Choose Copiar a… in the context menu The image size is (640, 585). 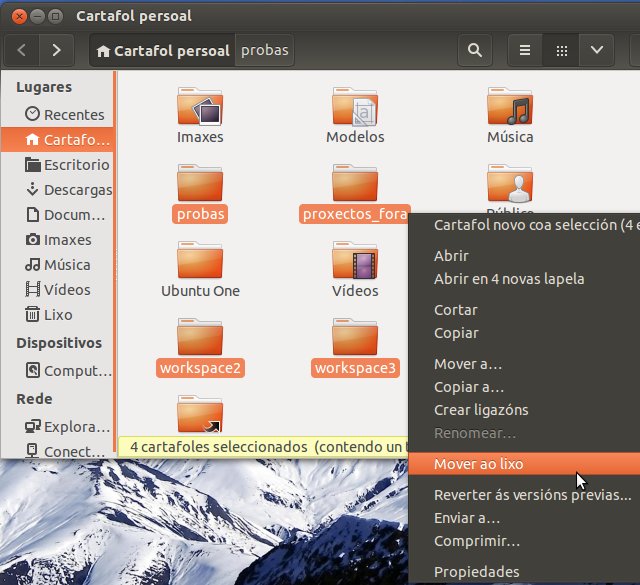point(524,387)
